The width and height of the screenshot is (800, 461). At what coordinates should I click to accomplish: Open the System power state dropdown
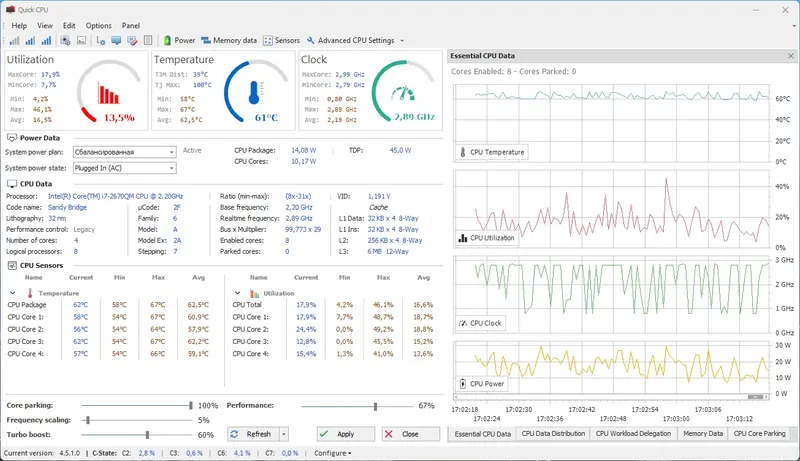124,168
